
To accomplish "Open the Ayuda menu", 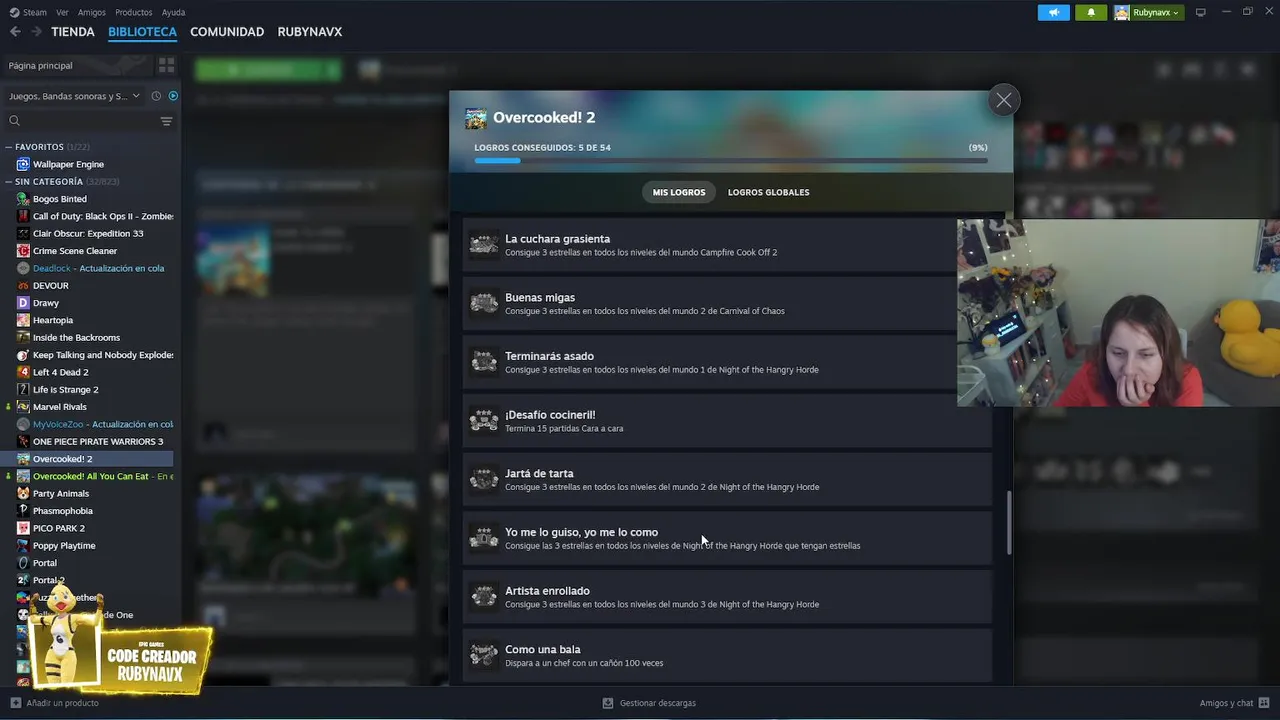I will click(173, 12).
